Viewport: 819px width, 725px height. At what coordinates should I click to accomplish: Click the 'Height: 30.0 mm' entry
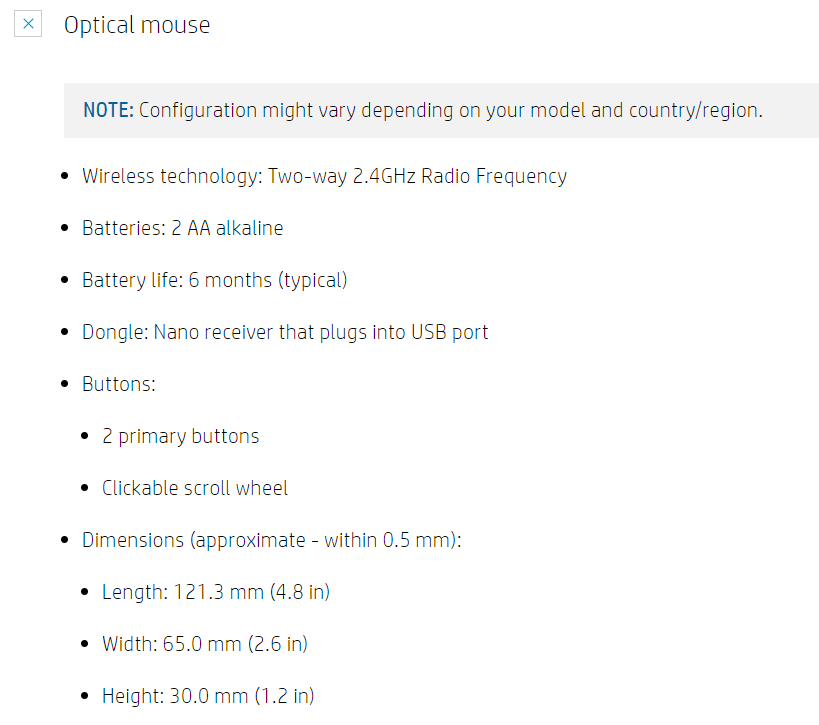pyautogui.click(x=175, y=697)
